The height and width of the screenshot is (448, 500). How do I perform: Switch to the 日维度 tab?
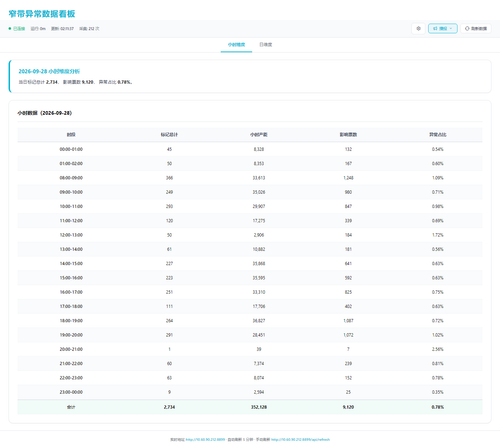[266, 45]
